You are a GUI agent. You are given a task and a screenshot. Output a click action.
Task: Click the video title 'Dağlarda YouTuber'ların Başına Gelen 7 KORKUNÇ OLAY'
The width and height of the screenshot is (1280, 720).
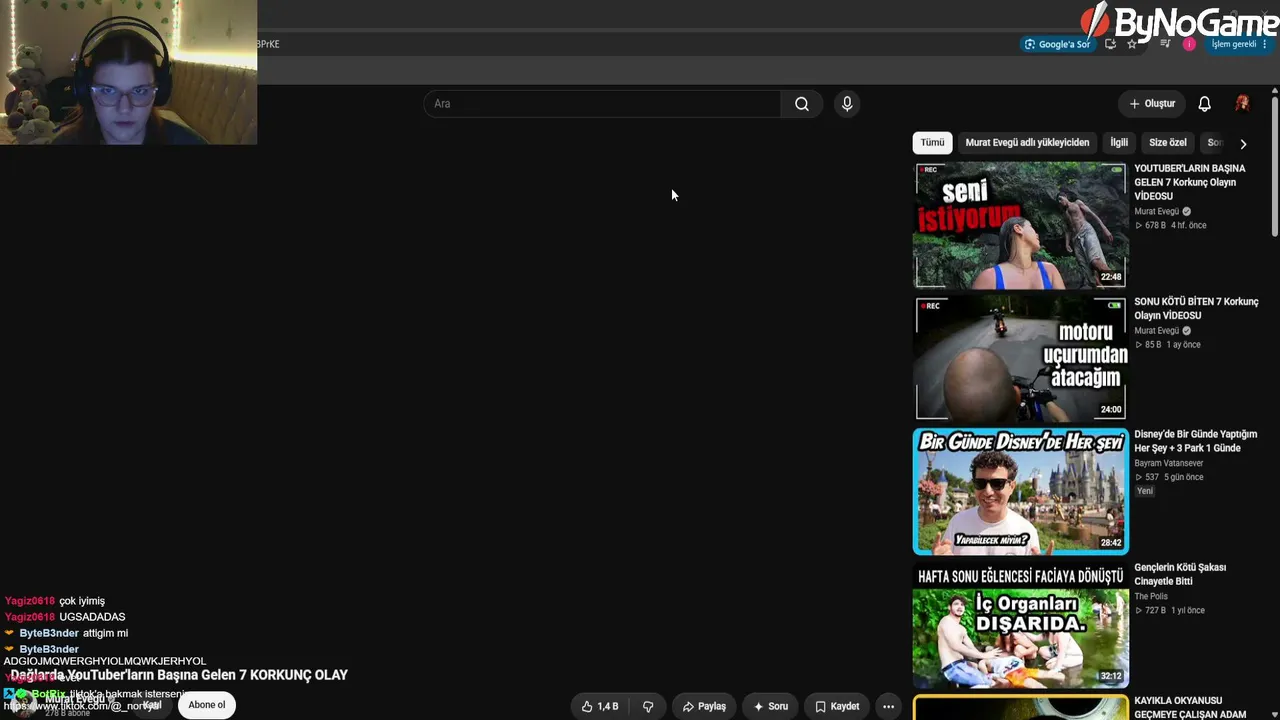(x=179, y=675)
